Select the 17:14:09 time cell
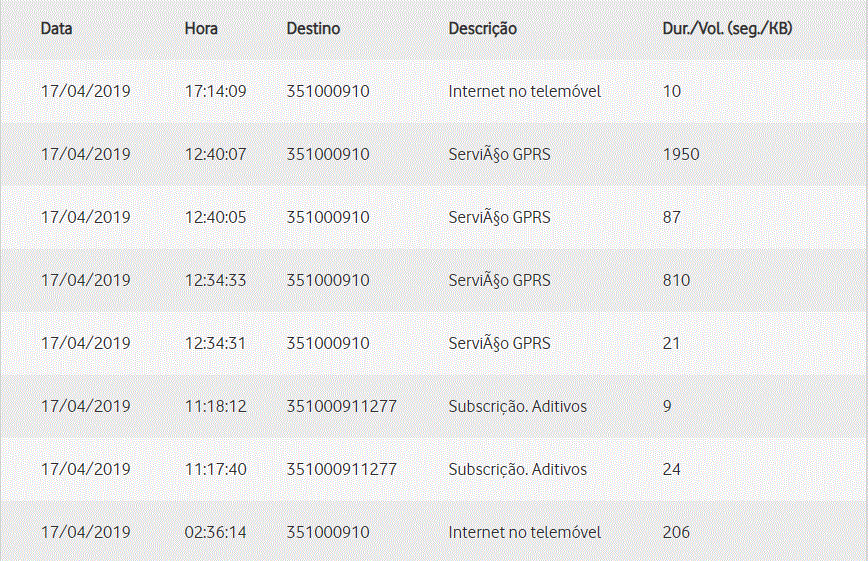The height and width of the screenshot is (561, 868). [x=215, y=91]
